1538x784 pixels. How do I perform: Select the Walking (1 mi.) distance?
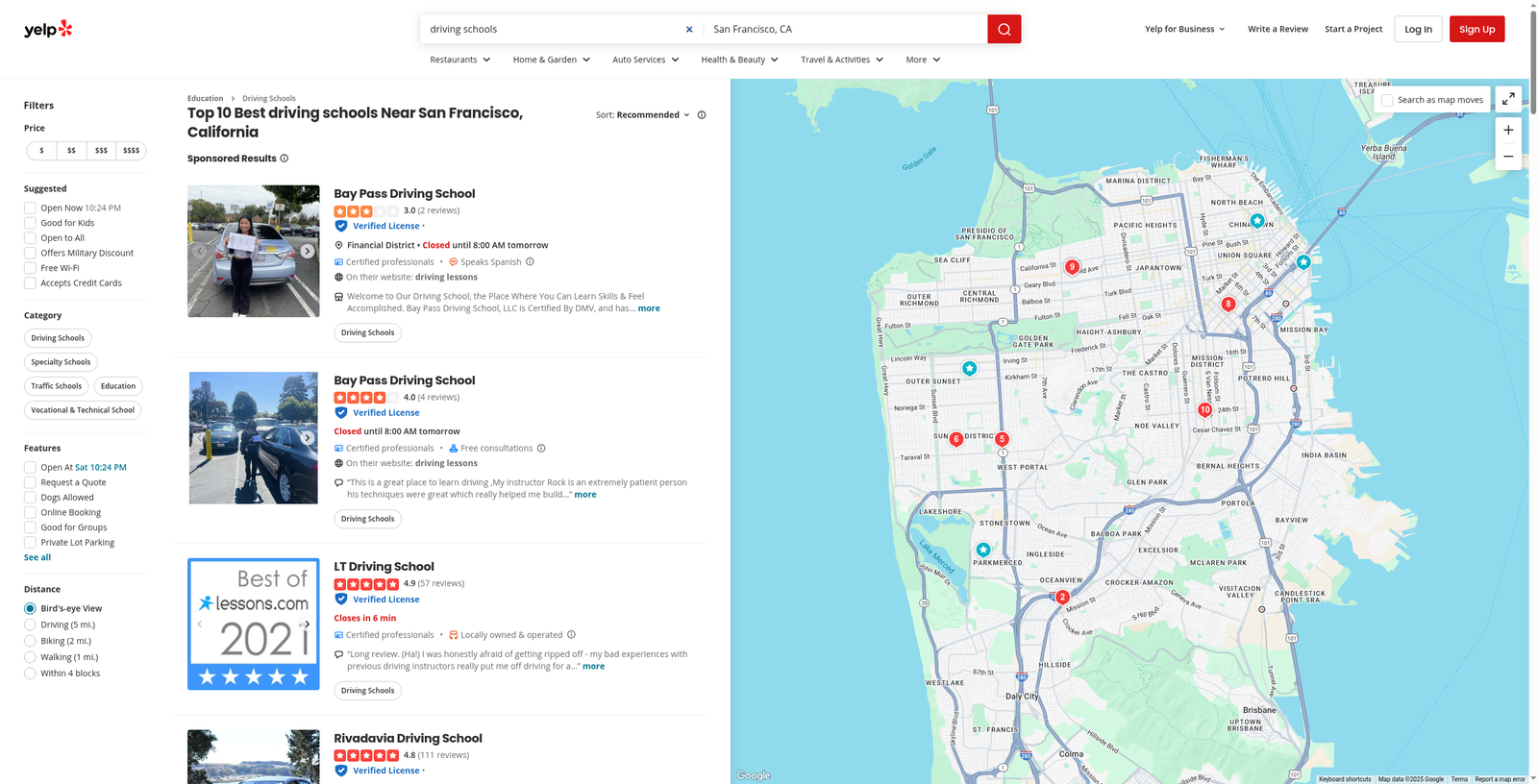pos(30,657)
